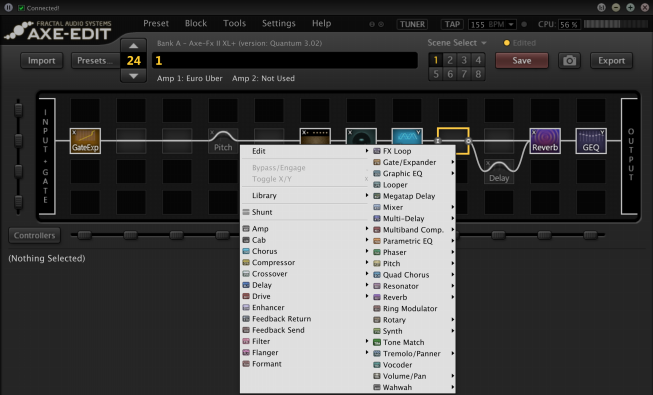Click the red Save button
653x395 pixels.
coord(522,61)
